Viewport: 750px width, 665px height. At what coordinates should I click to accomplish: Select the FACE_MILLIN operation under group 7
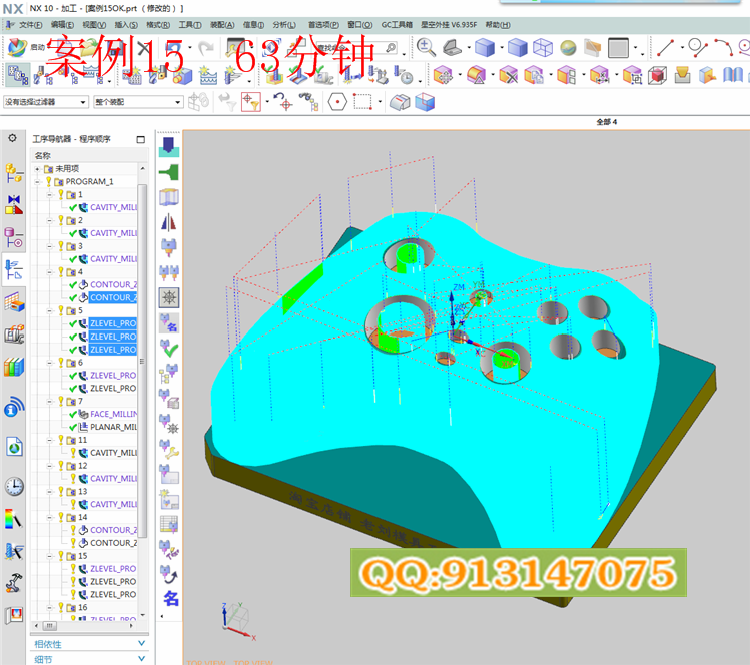[113, 414]
